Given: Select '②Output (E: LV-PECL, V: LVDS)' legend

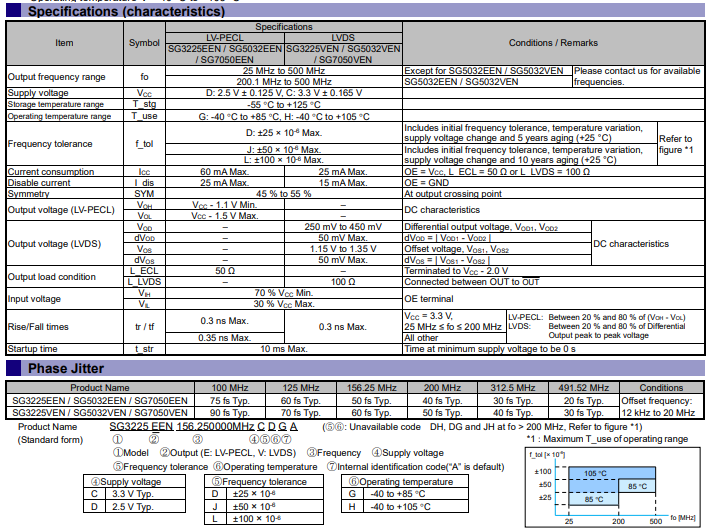Looking at the screenshot, I should (x=228, y=453).
